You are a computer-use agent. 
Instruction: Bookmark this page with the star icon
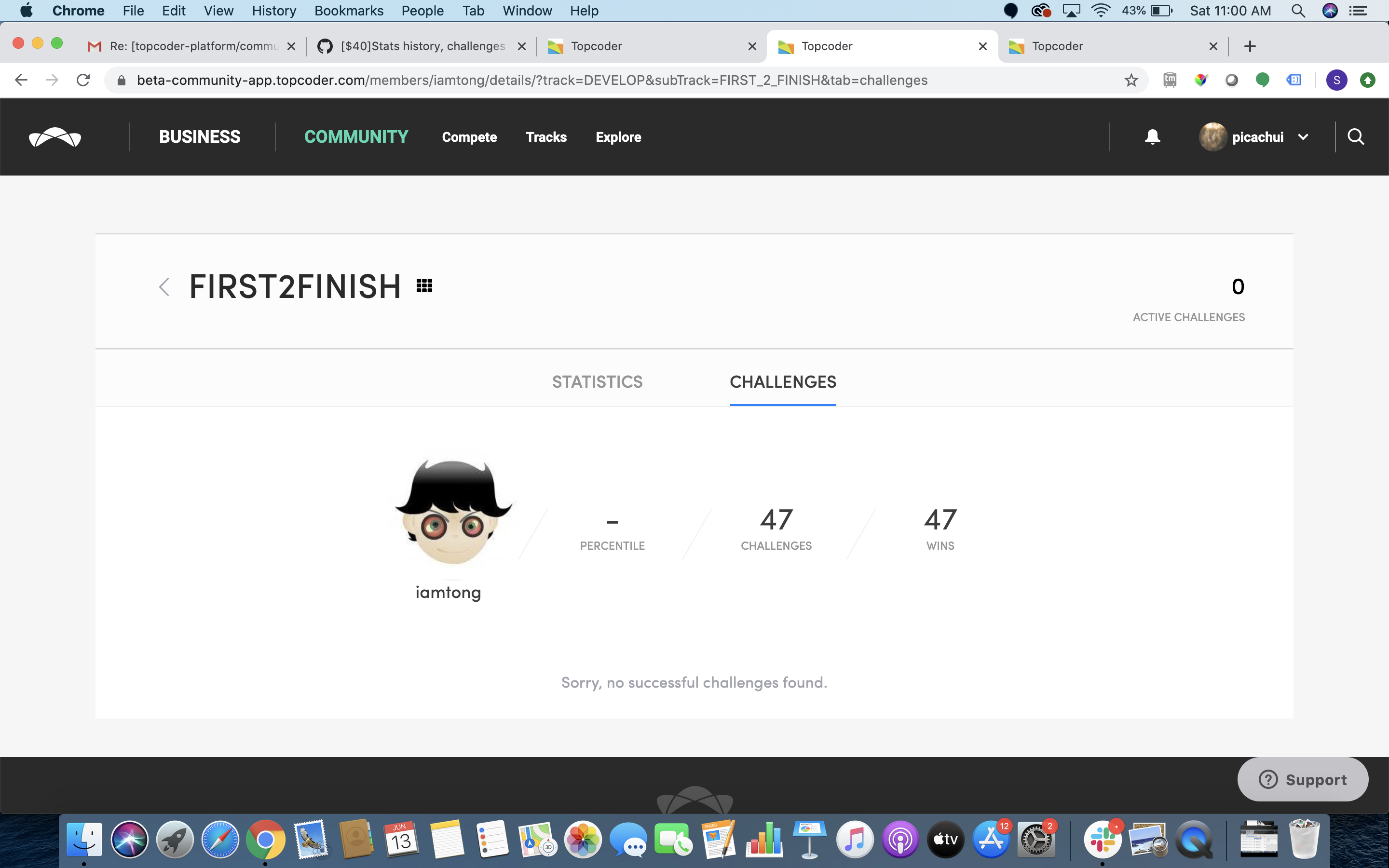click(1130, 81)
